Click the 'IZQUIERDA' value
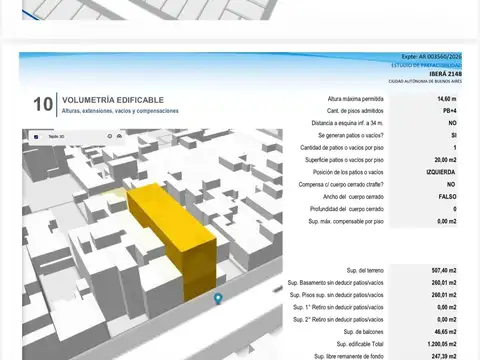The image size is (480, 360). (x=441, y=172)
